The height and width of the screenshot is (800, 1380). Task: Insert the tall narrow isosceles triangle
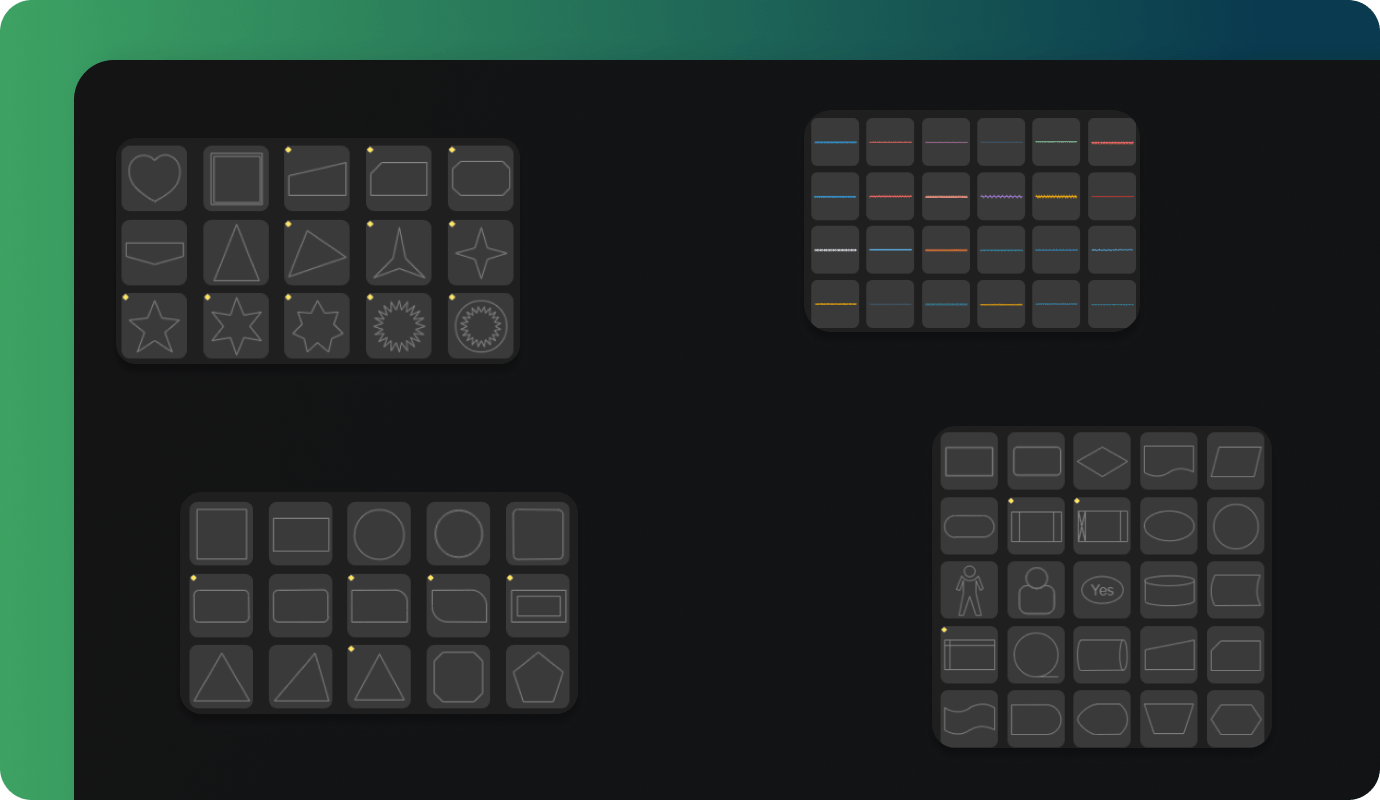pos(236,252)
